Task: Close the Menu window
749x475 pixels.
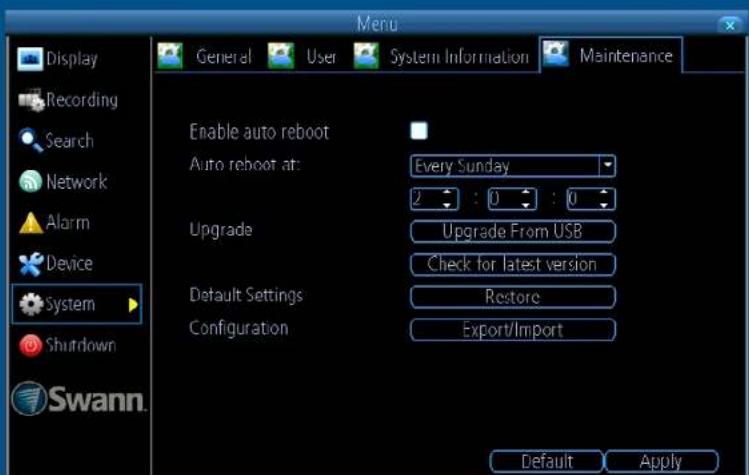Action: (x=730, y=25)
